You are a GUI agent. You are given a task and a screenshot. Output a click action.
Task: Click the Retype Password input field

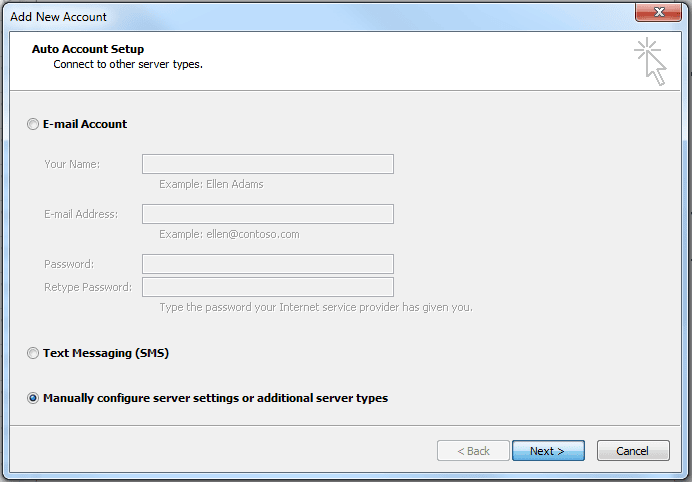[x=268, y=287]
